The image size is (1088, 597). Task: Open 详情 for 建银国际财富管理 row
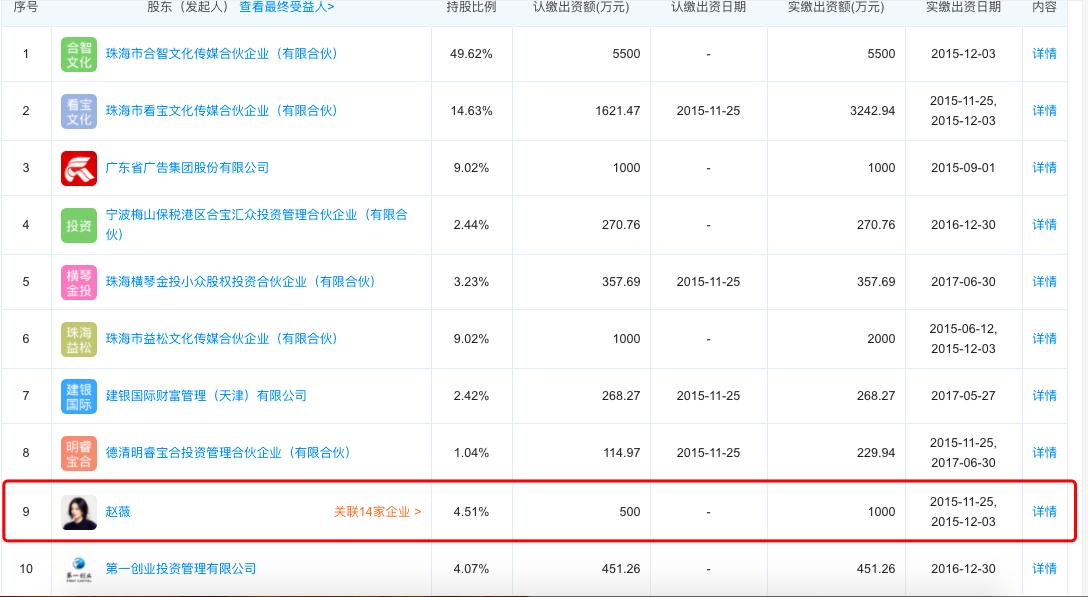click(1044, 396)
